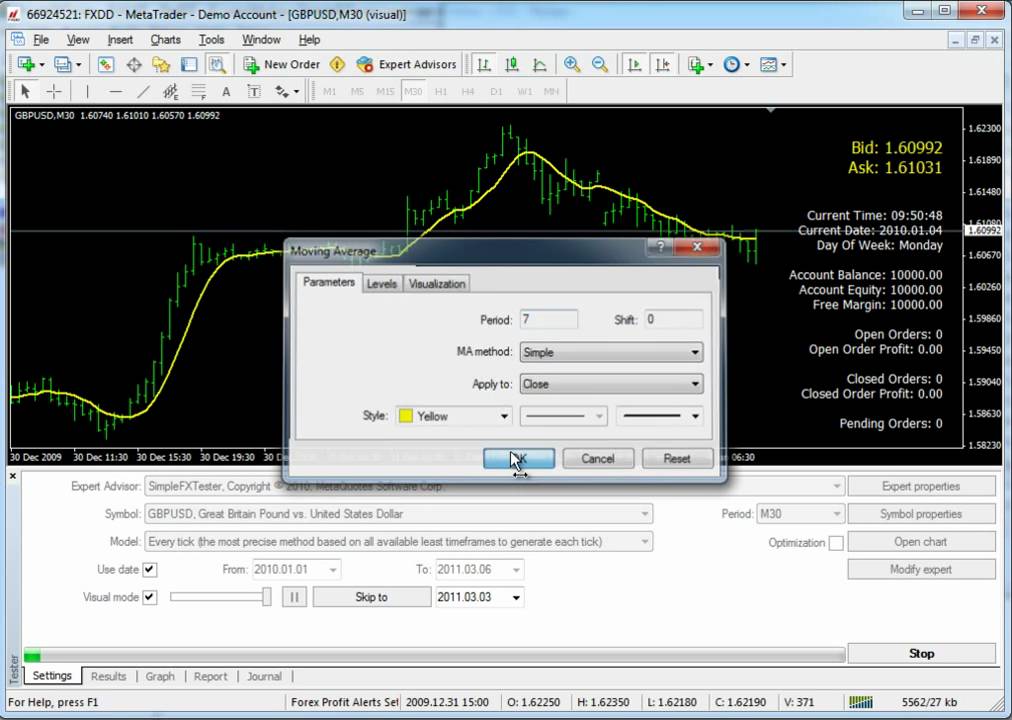The width and height of the screenshot is (1012, 720).
Task: Click the Period input field in dialog
Action: coord(549,319)
